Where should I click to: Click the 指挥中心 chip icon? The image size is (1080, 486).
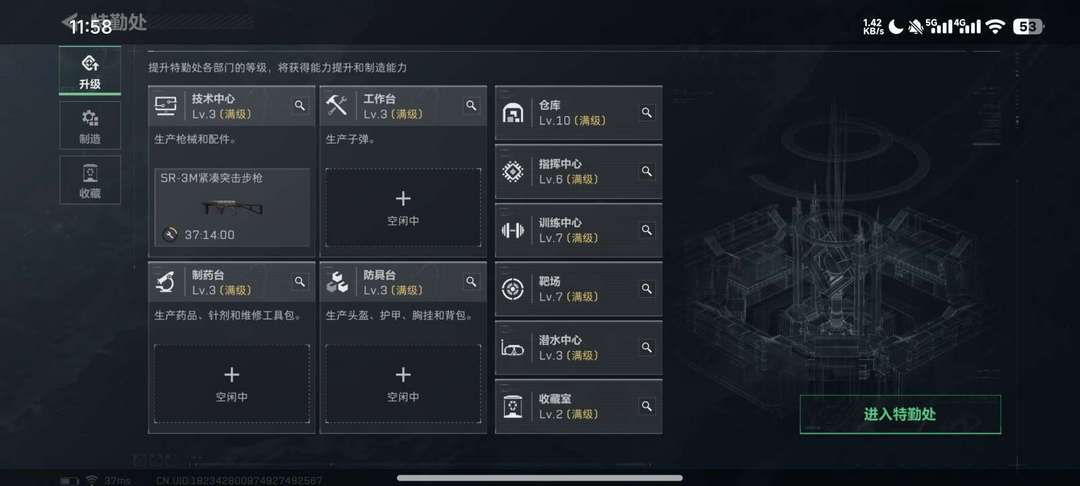coord(512,171)
